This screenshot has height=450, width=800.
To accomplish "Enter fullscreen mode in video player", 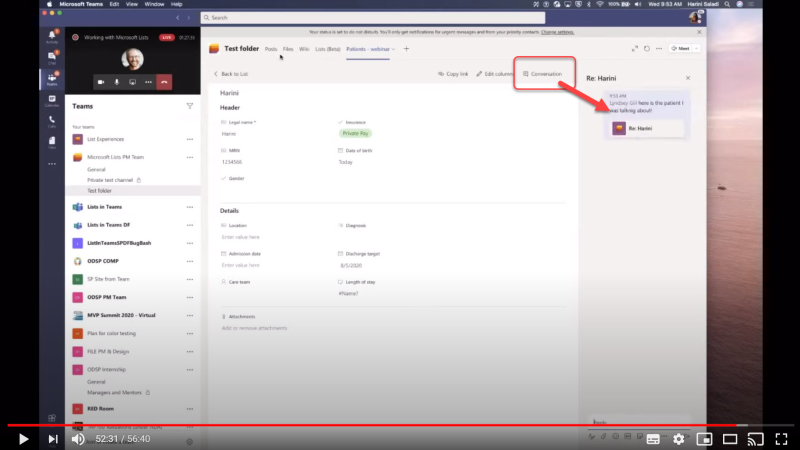I will pos(781,439).
